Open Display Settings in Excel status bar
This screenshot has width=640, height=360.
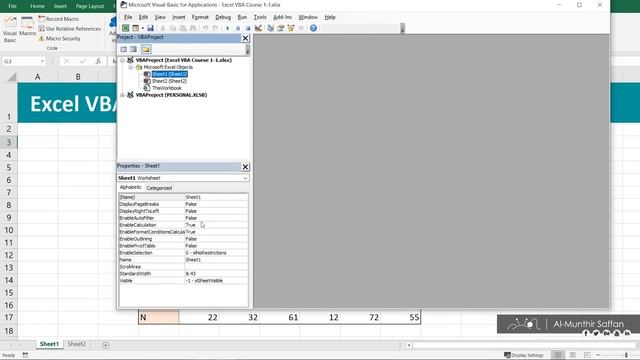(524, 355)
